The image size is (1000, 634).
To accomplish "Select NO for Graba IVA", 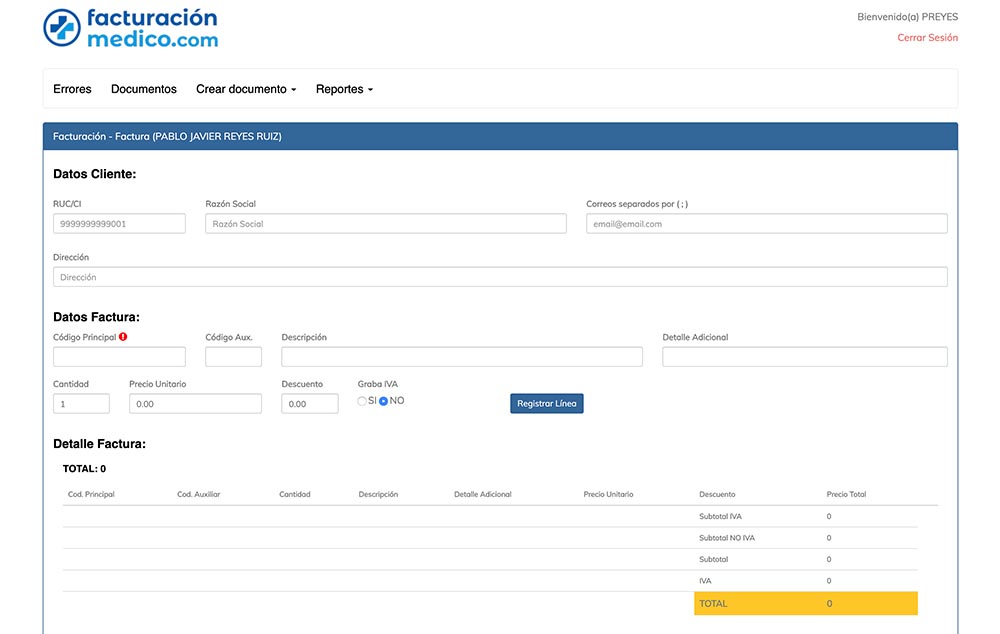I will click(x=383, y=401).
